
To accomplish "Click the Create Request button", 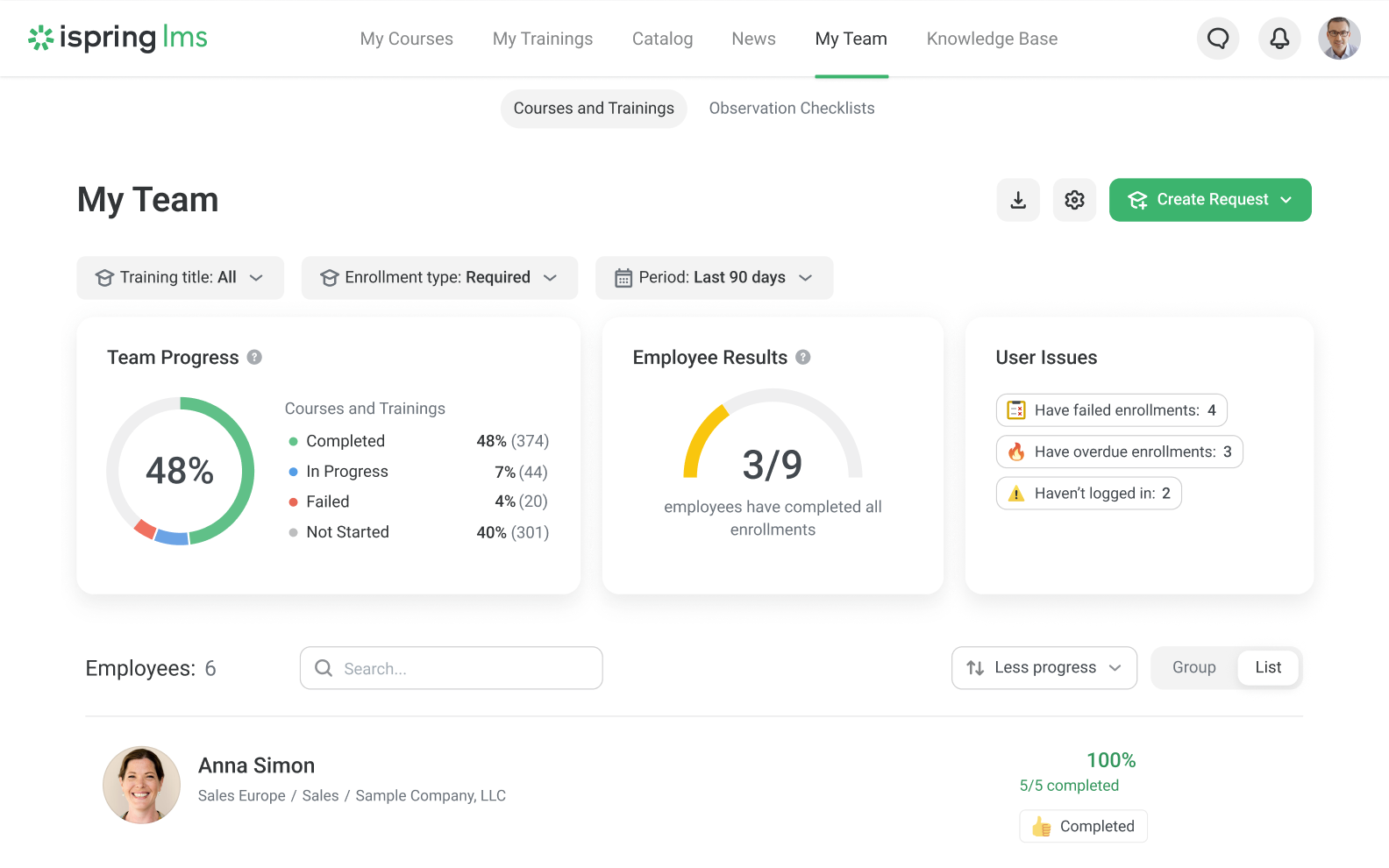I will 1209,200.
